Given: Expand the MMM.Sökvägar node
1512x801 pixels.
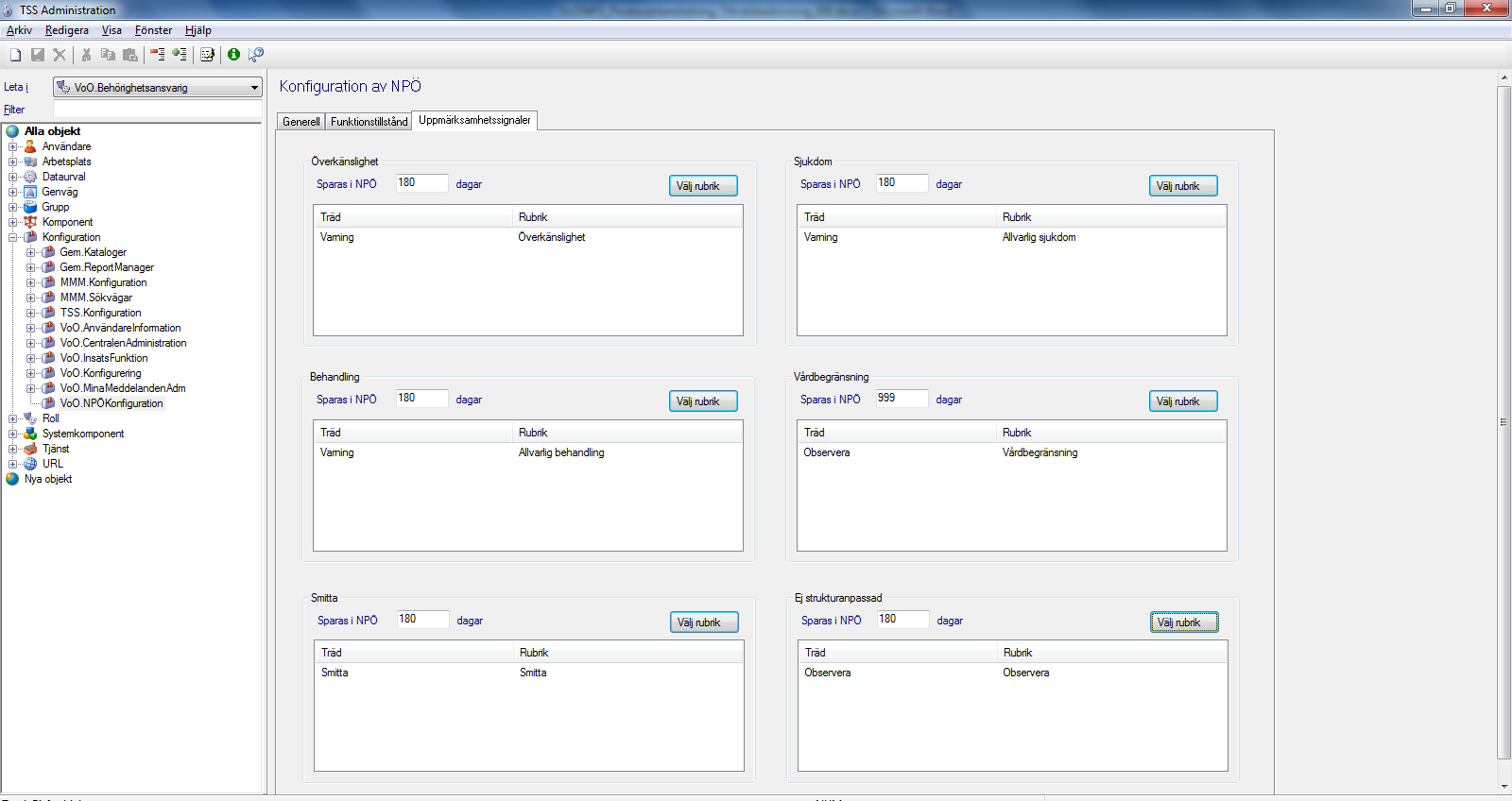Looking at the screenshot, I should click(x=30, y=298).
